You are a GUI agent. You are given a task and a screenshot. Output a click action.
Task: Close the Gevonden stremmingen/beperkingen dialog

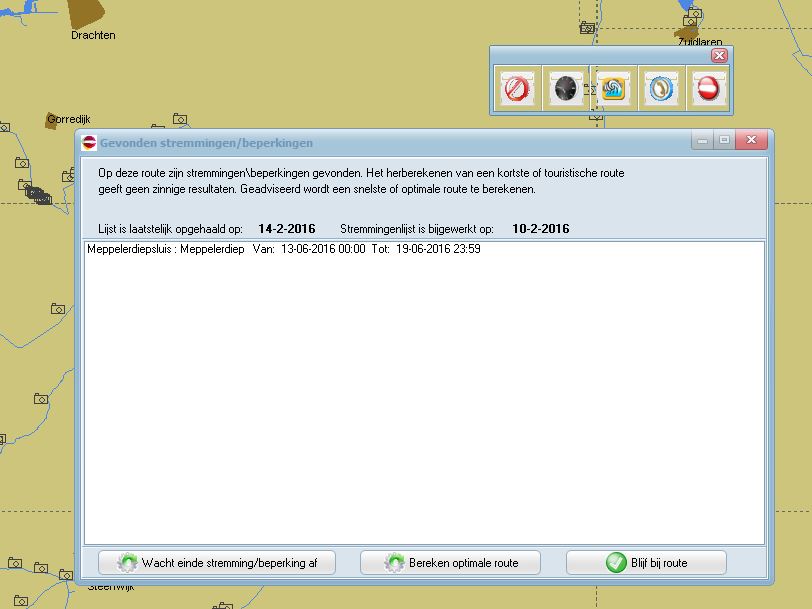click(751, 140)
